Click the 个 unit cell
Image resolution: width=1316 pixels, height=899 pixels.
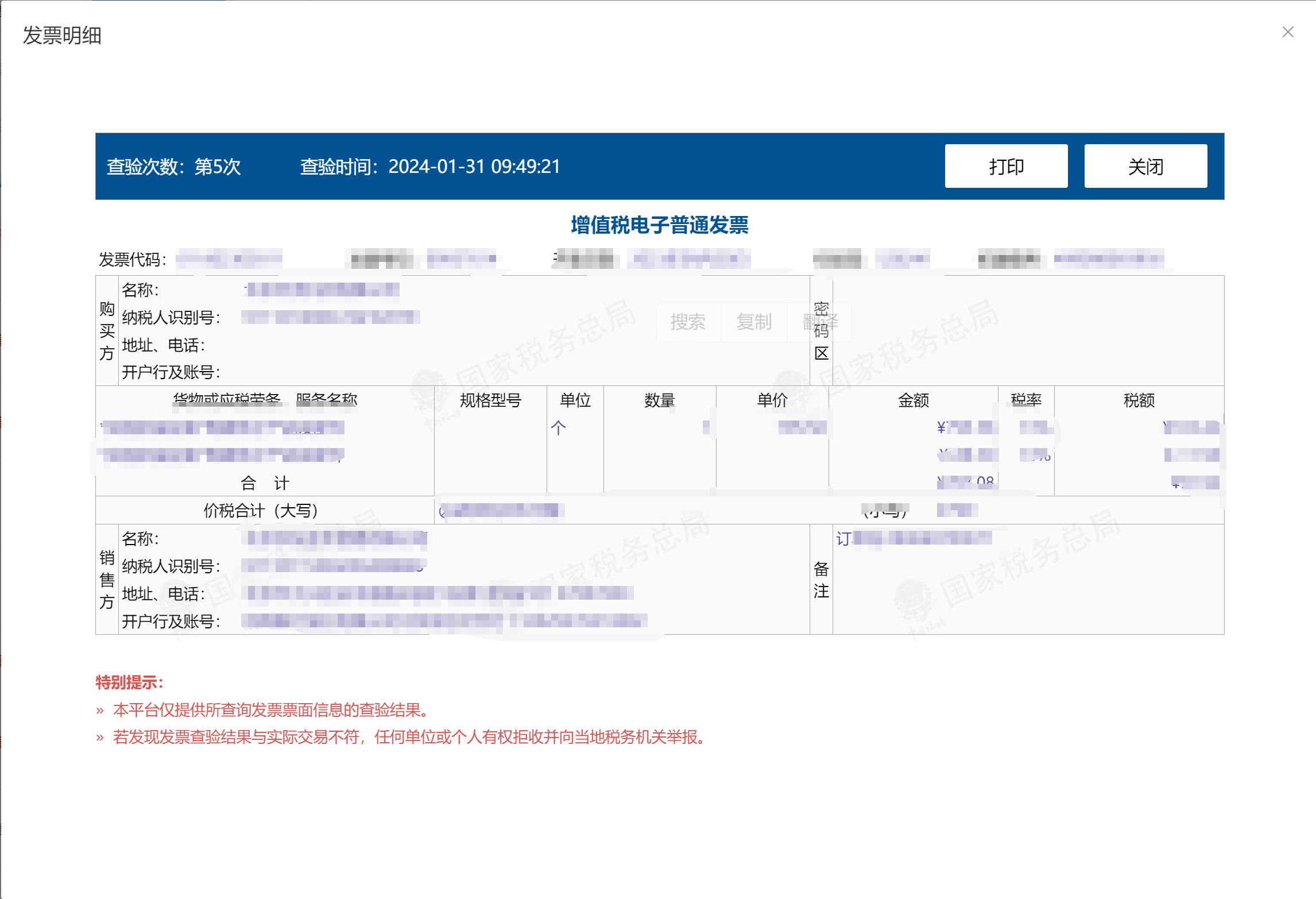558,427
